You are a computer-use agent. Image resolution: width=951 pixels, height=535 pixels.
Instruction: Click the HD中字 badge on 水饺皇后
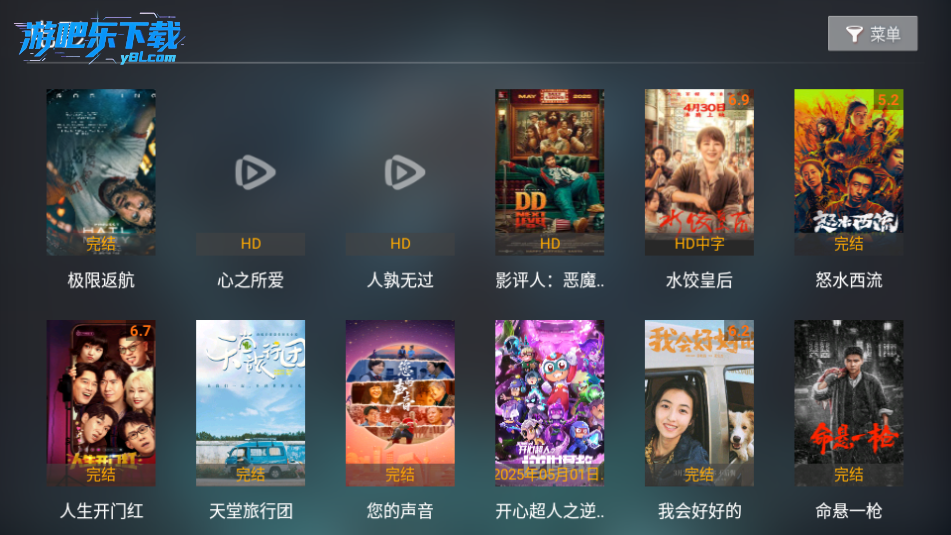point(699,244)
